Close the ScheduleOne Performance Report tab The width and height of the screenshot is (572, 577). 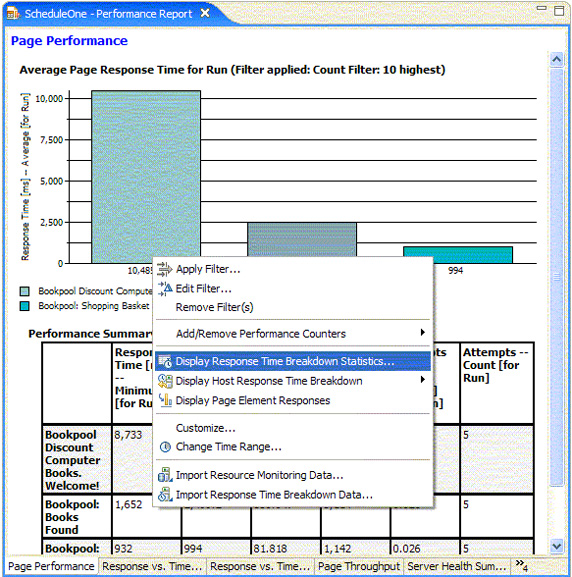[205, 14]
